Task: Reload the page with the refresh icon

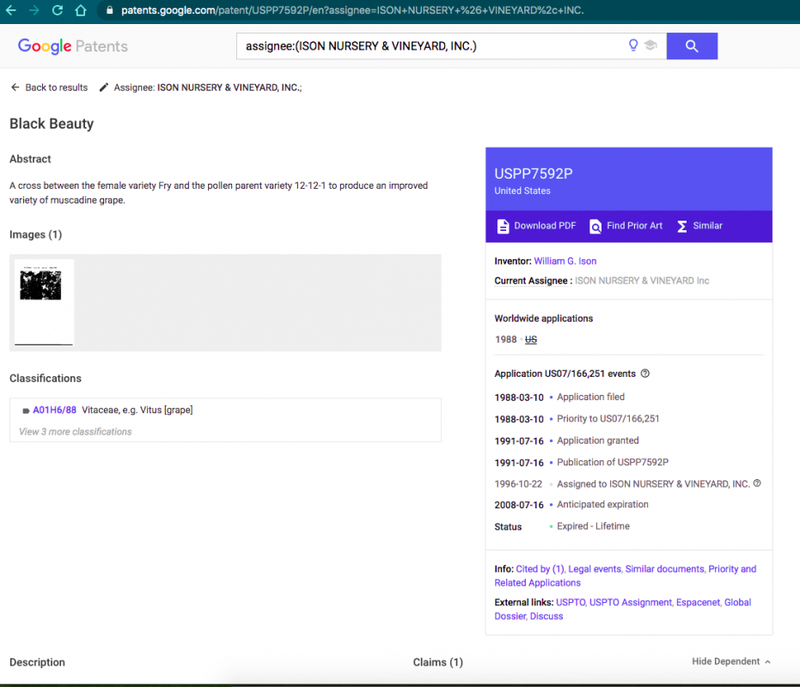Action: tap(57, 10)
